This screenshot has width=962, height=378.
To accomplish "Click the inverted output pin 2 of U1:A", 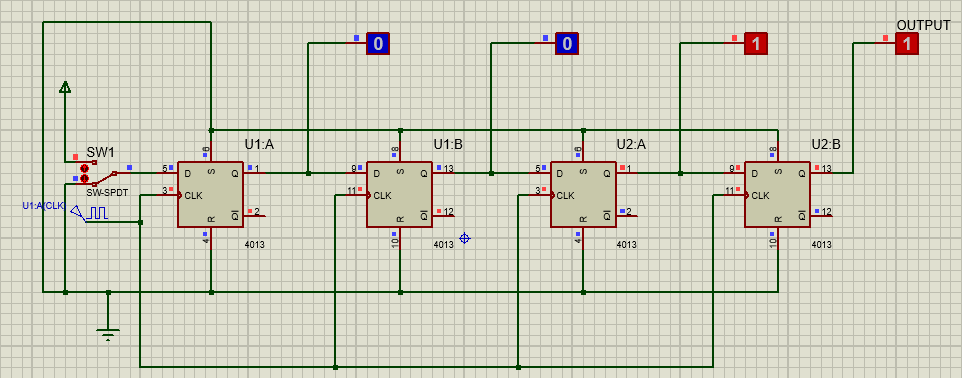I will (255, 215).
